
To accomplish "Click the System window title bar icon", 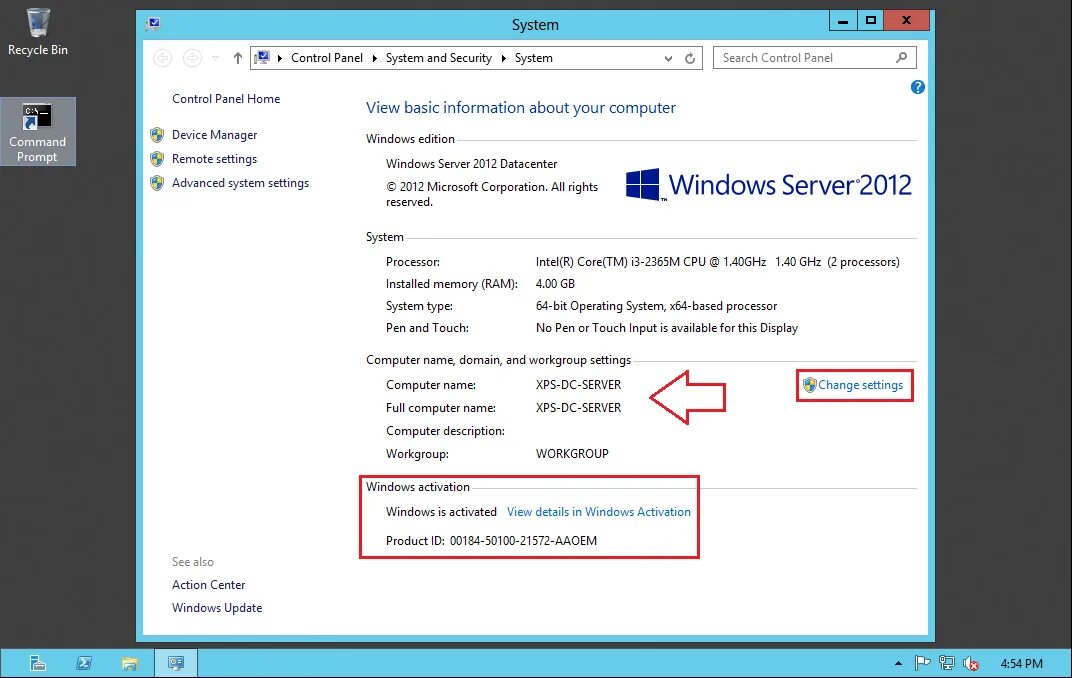I will tap(152, 24).
